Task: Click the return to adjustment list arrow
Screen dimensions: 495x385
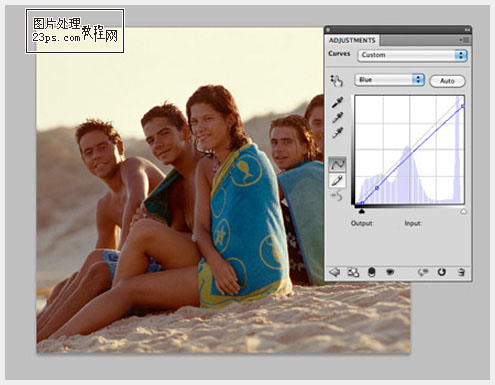Action: 334,272
